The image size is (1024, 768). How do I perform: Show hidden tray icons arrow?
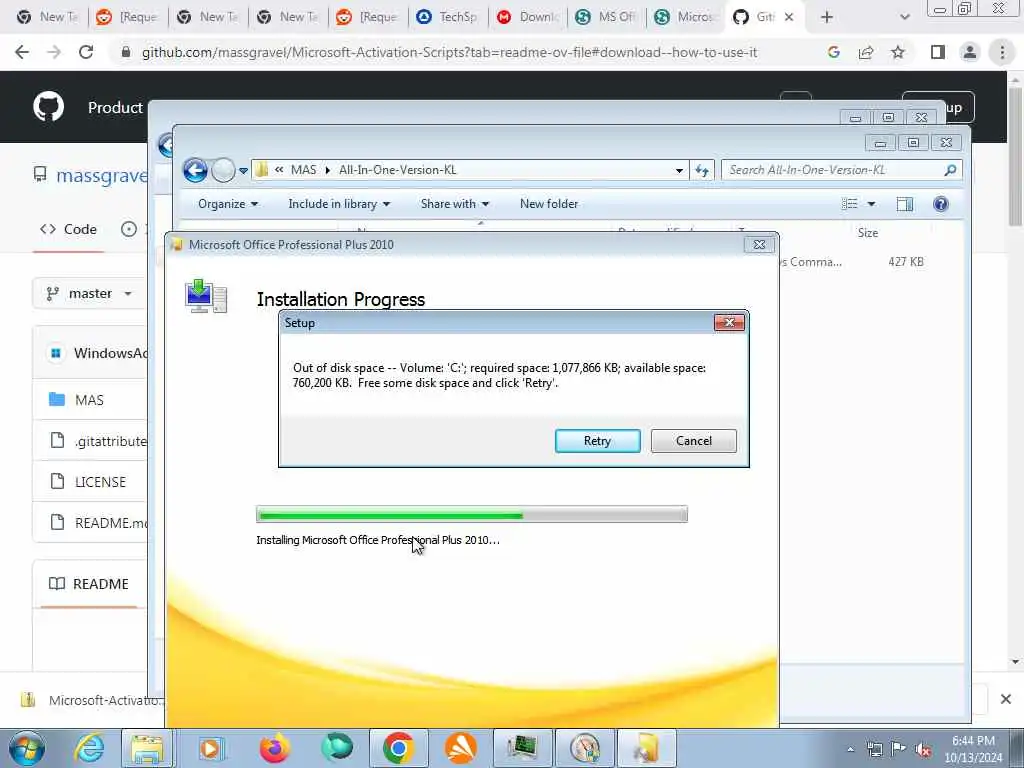tap(850, 750)
